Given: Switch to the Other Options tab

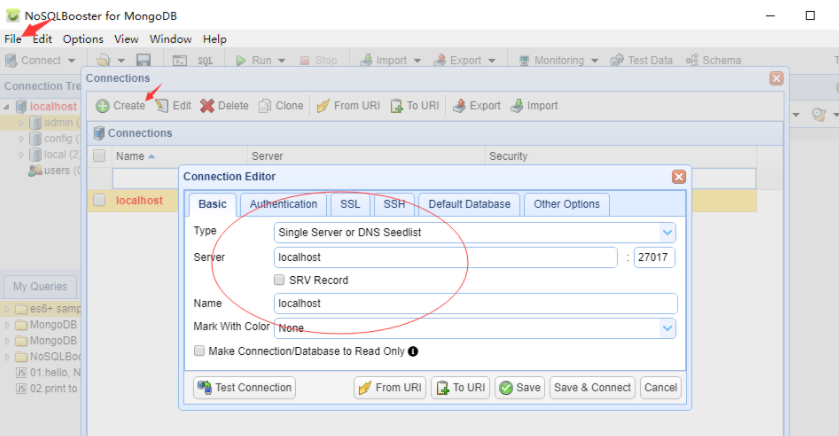Looking at the screenshot, I should [x=567, y=204].
